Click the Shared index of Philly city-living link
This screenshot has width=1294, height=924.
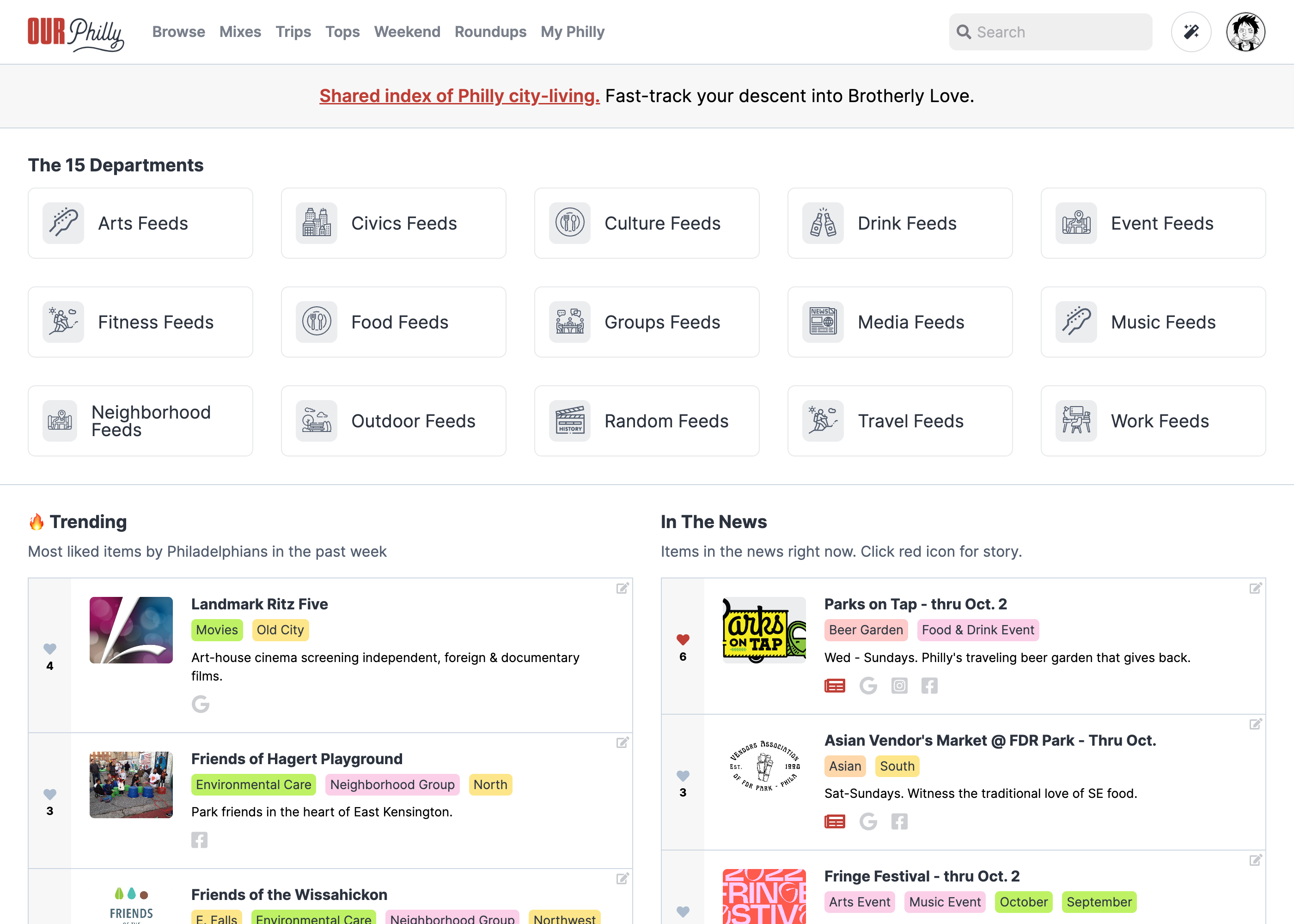[x=459, y=96]
